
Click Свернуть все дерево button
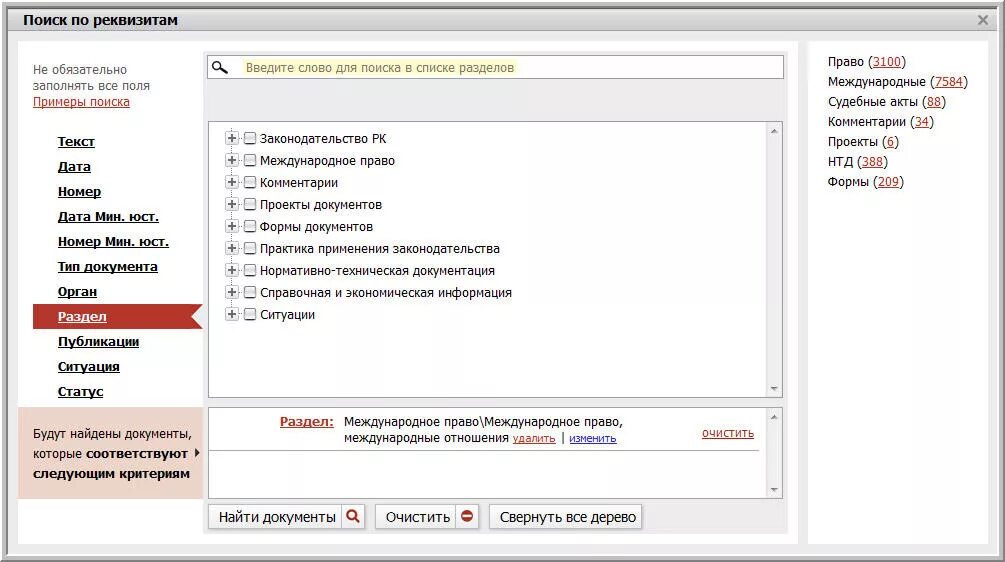[567, 517]
